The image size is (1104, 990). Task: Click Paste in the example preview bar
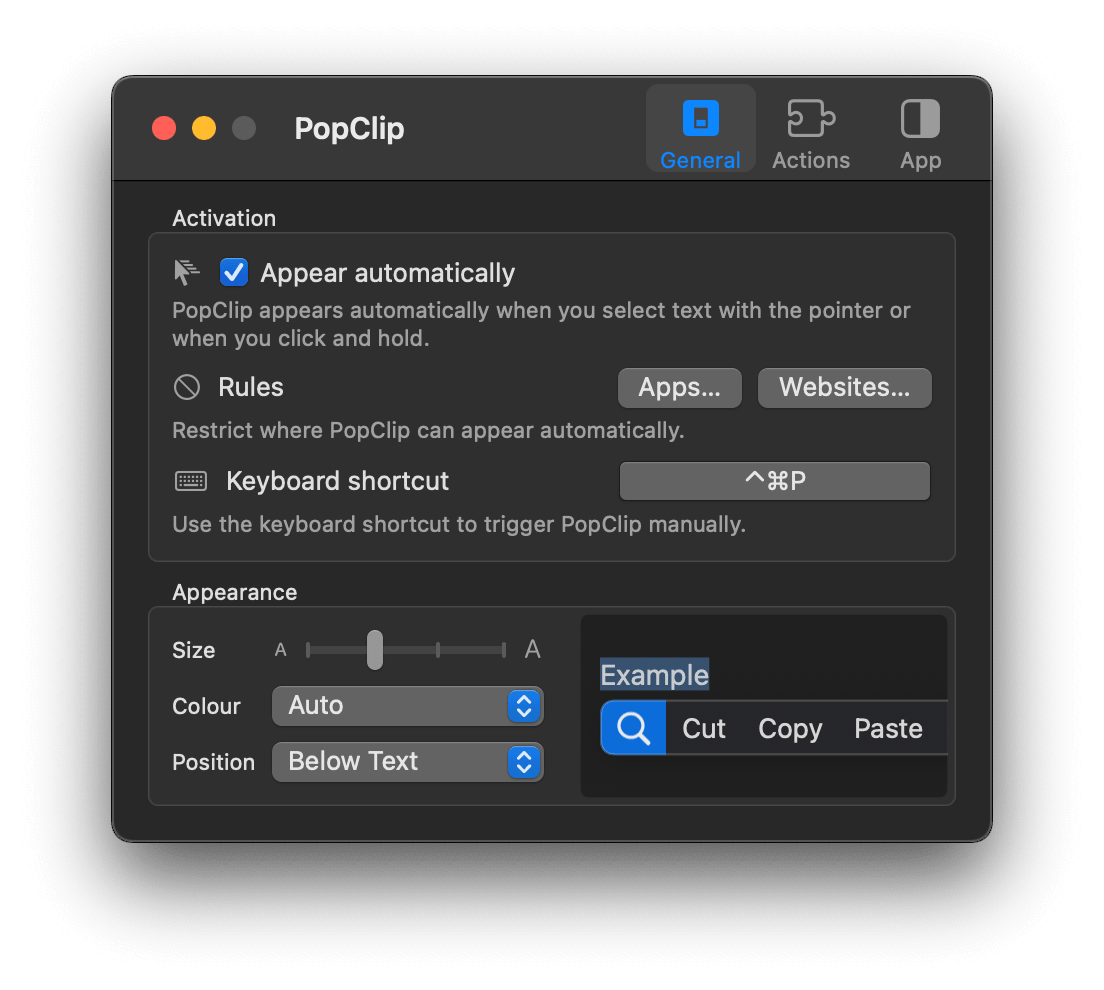(888, 728)
